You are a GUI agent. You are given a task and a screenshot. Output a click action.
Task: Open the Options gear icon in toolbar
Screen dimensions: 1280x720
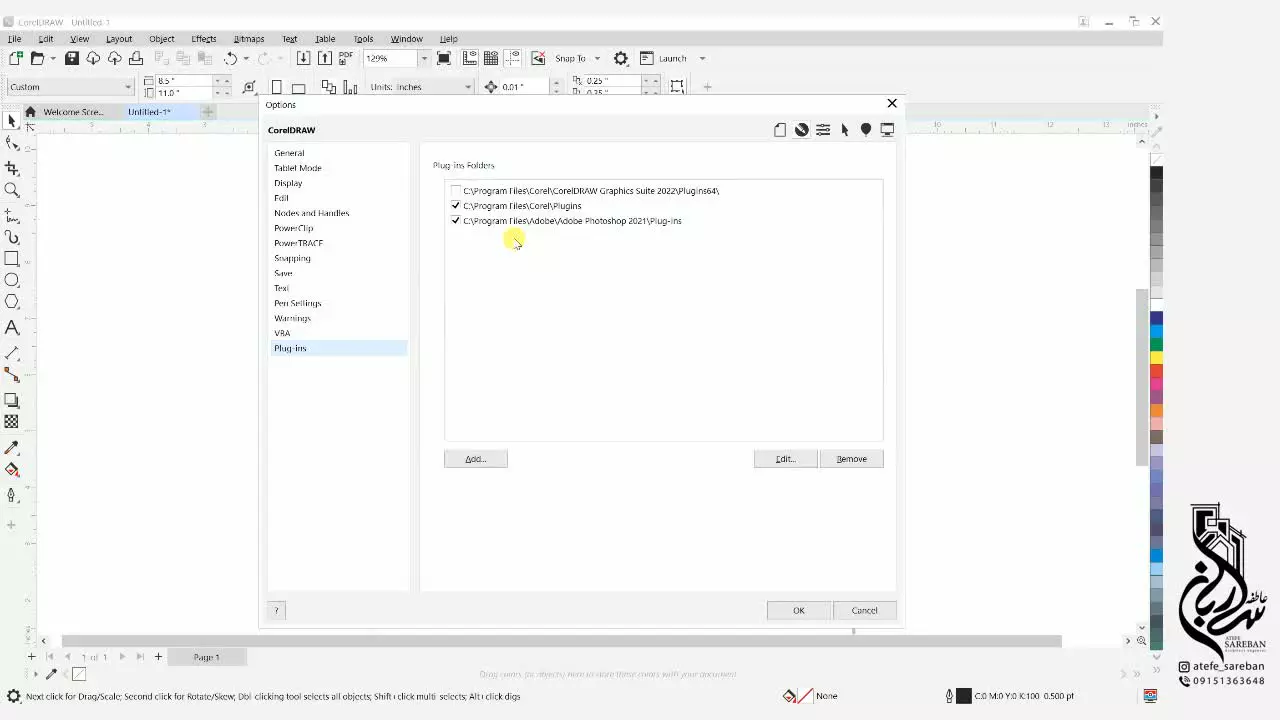[621, 58]
